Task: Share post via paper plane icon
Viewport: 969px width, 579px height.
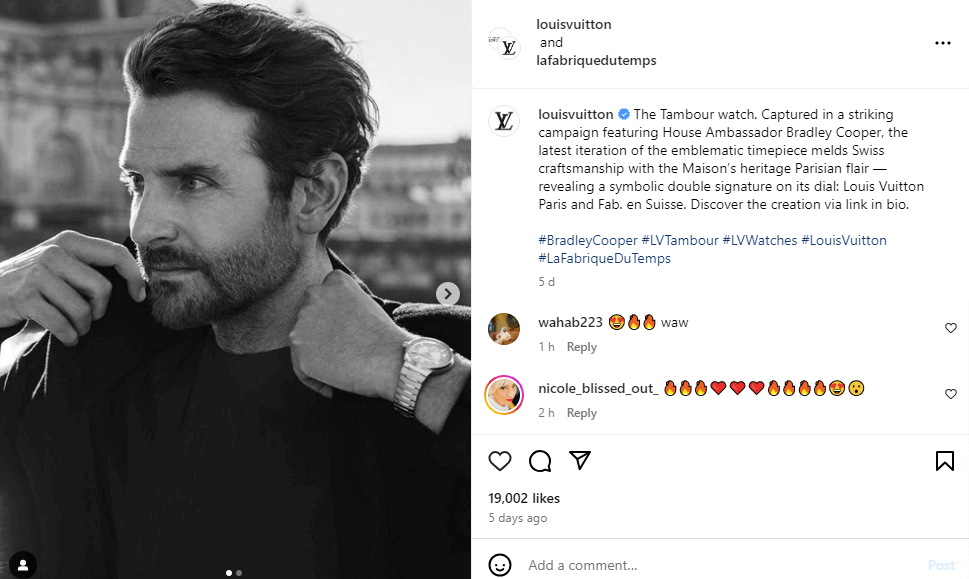Action: [x=580, y=461]
